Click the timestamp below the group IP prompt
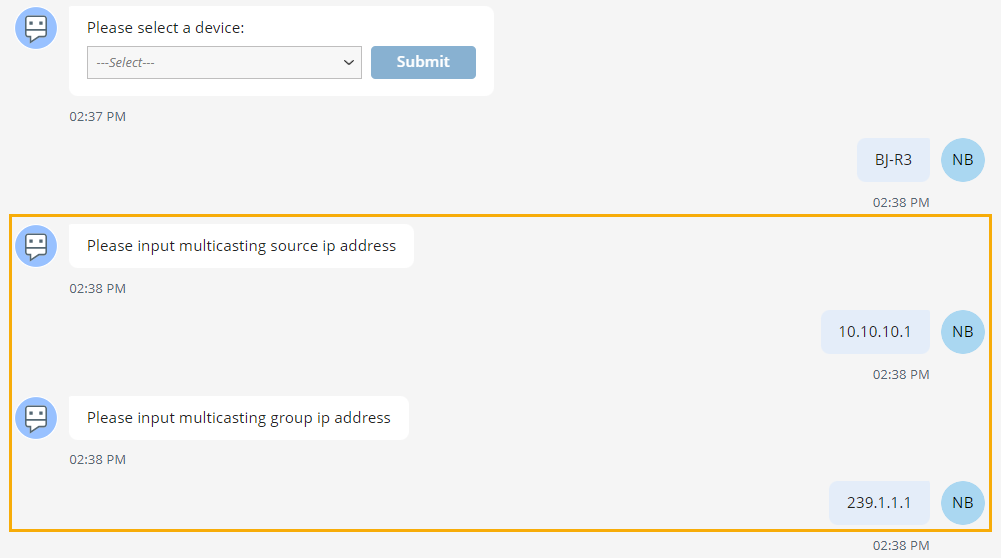 (98, 460)
